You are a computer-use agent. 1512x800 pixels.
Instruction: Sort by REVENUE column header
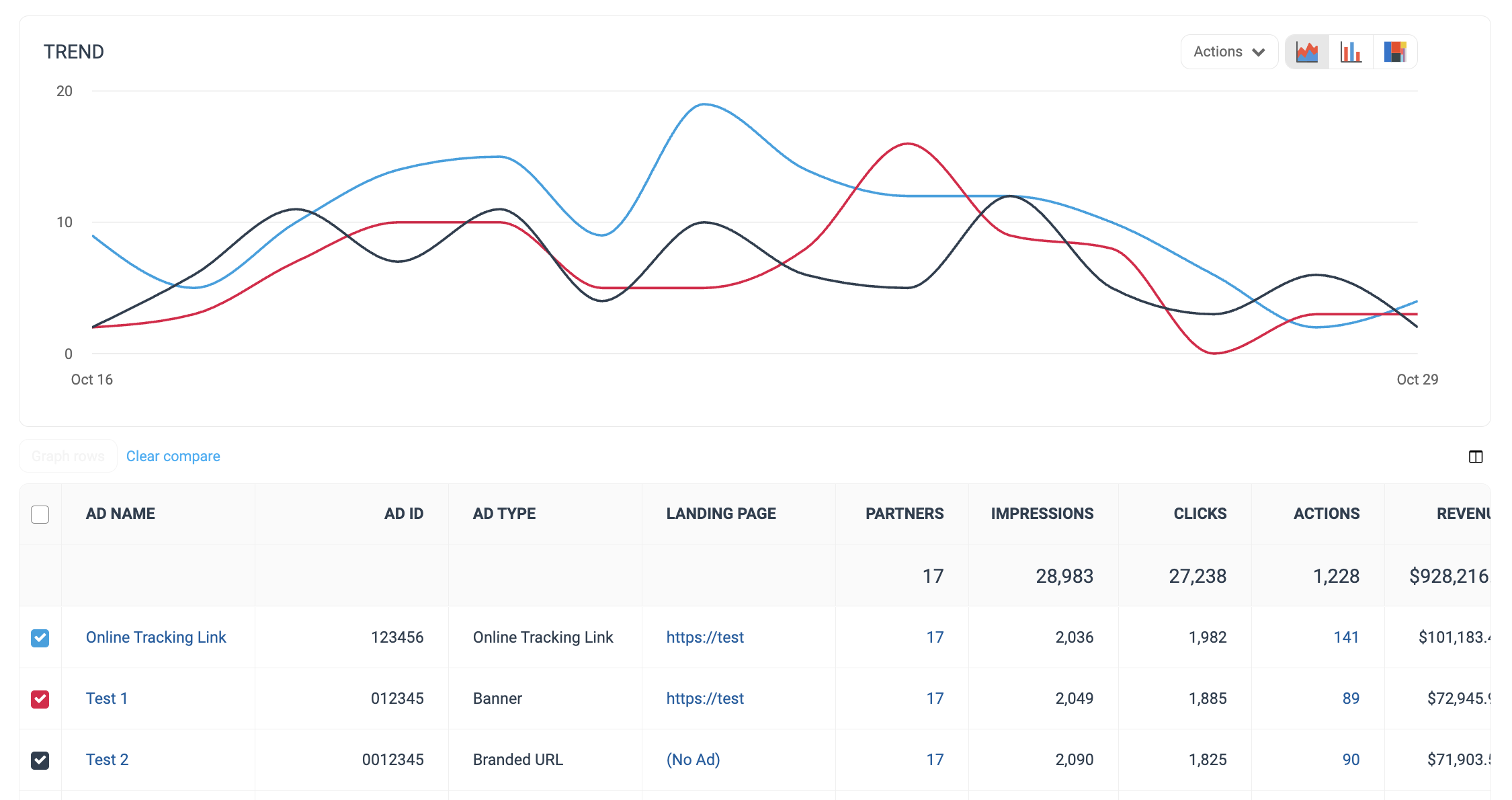coord(1464,514)
